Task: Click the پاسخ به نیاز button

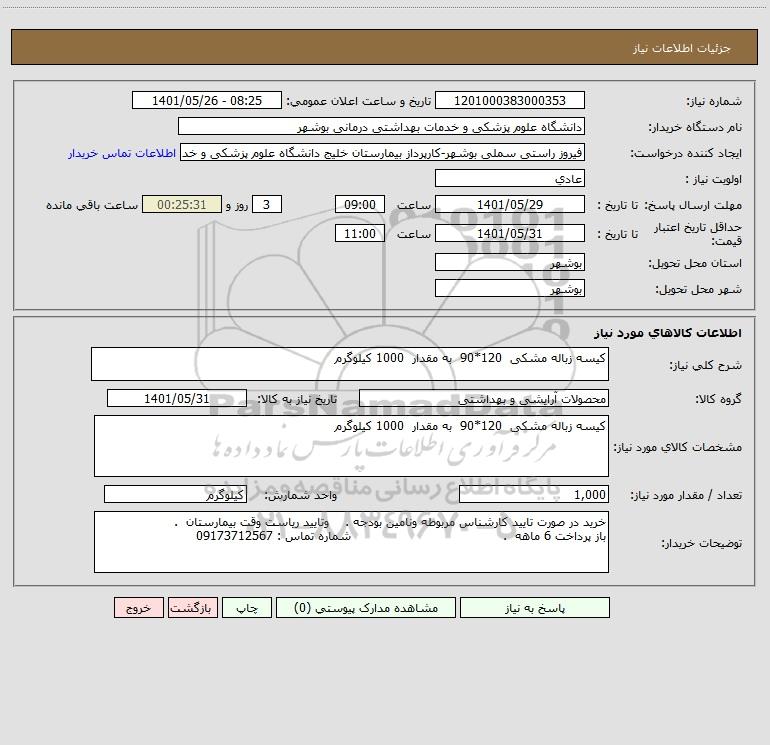Action: [534, 607]
